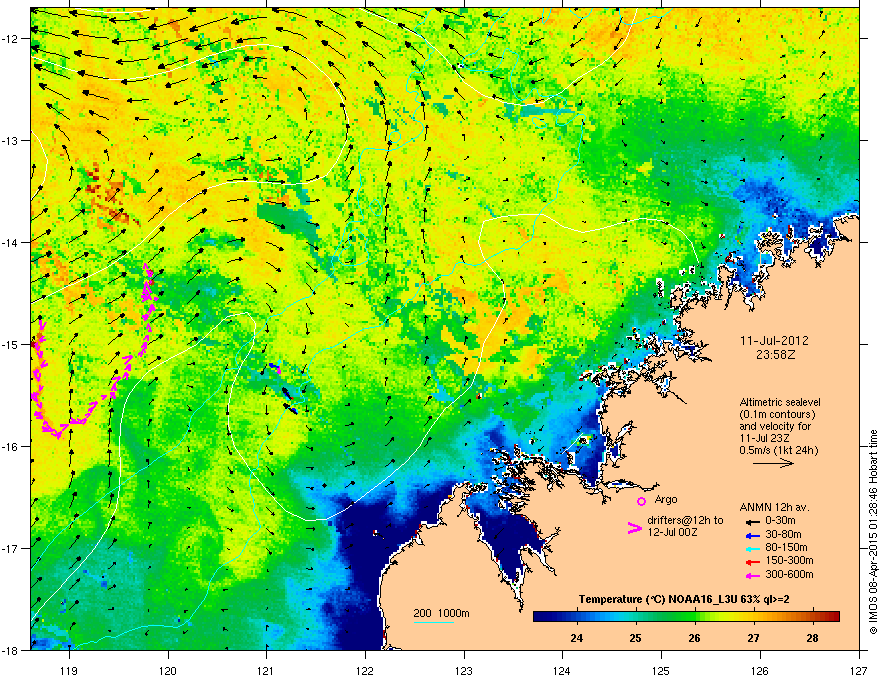
Task: Click the '12-Jul 00Z' legend text
Action: [672, 532]
